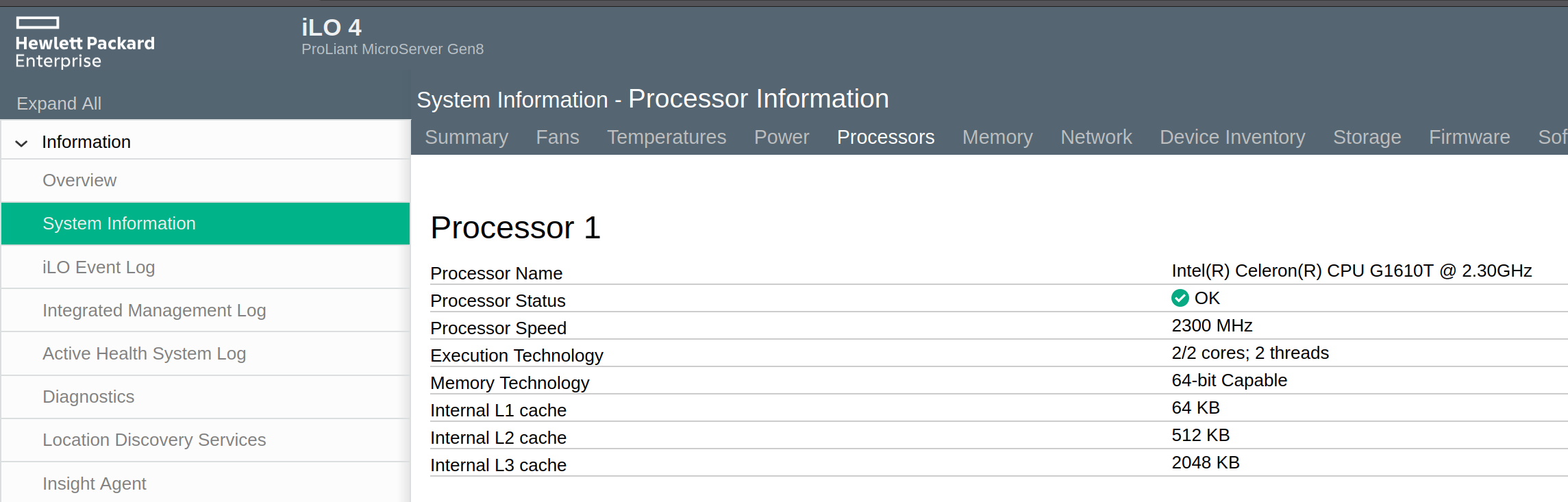Viewport: 1568px width, 502px height.
Task: Open Location Discovery Services
Action: pyautogui.click(x=154, y=440)
